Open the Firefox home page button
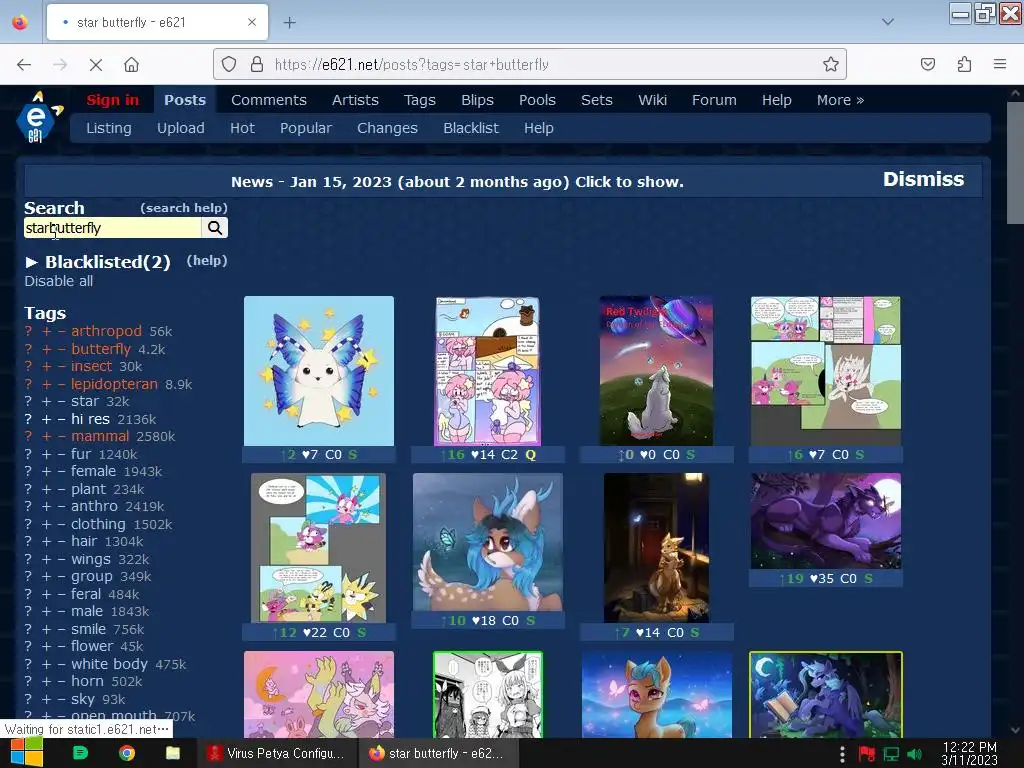 click(x=132, y=65)
